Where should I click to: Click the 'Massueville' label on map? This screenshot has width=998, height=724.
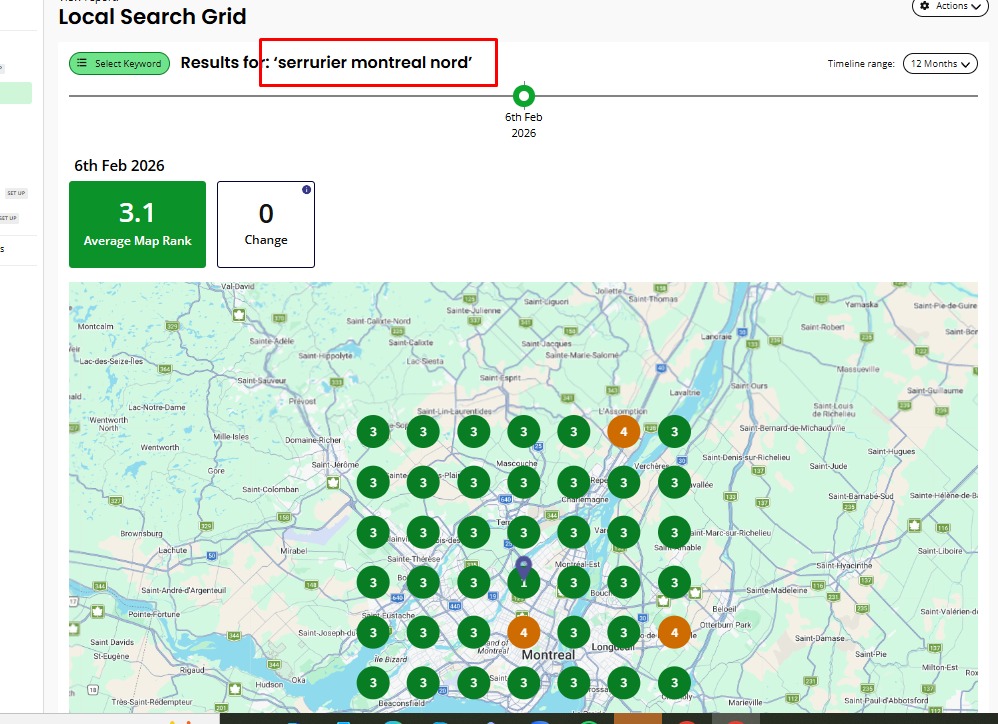click(858, 369)
